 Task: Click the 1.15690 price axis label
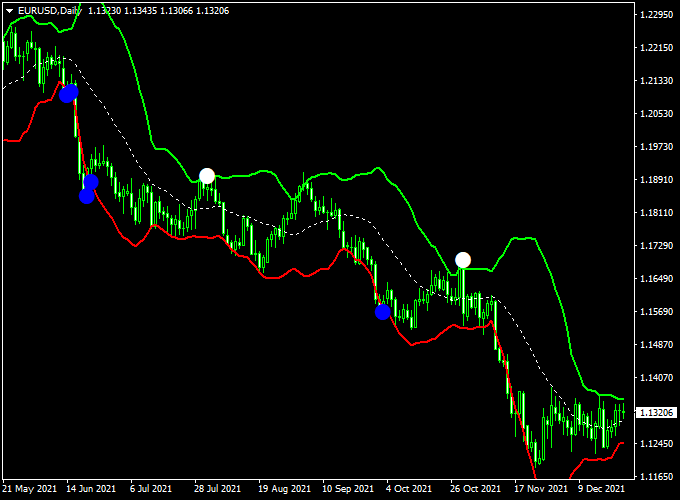pos(657,312)
